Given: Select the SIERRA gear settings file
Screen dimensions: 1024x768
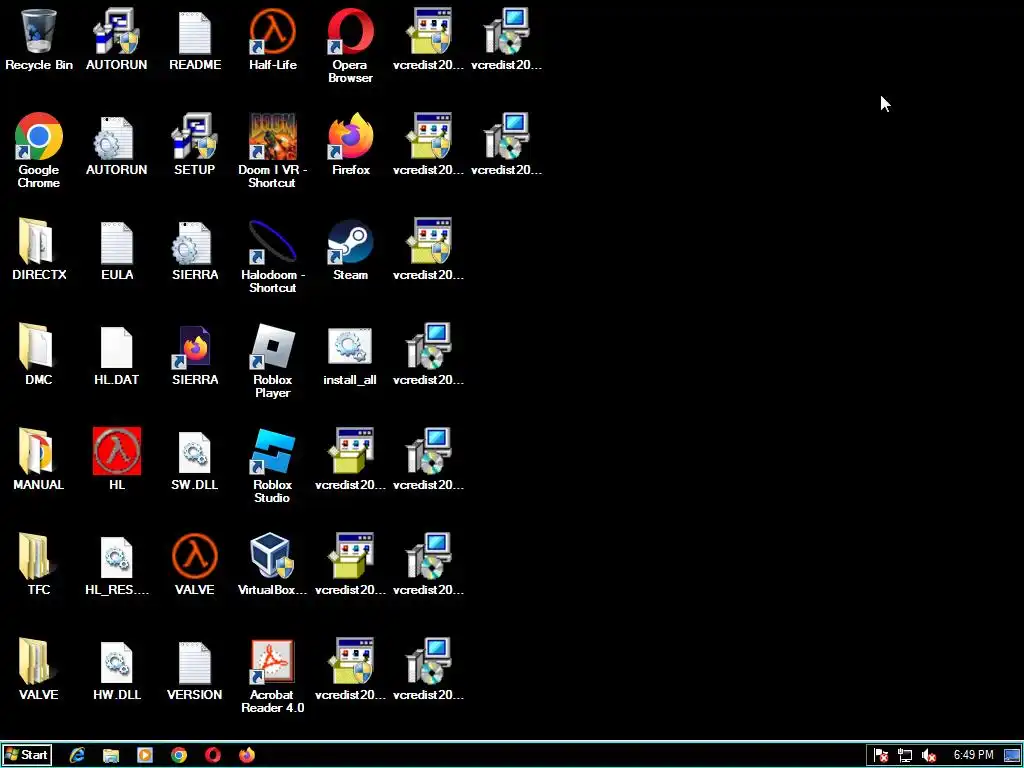Looking at the screenshot, I should pyautogui.click(x=195, y=249).
